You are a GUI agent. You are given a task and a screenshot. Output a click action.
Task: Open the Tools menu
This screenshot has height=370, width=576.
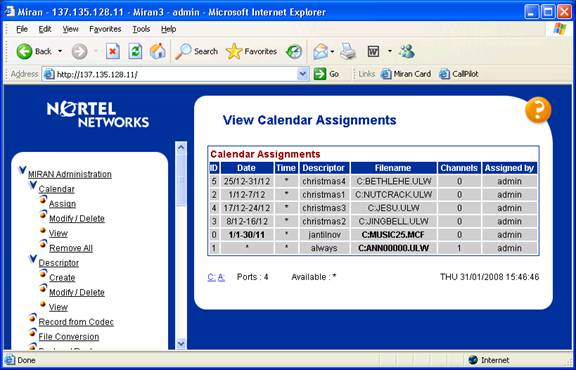pyautogui.click(x=141, y=29)
